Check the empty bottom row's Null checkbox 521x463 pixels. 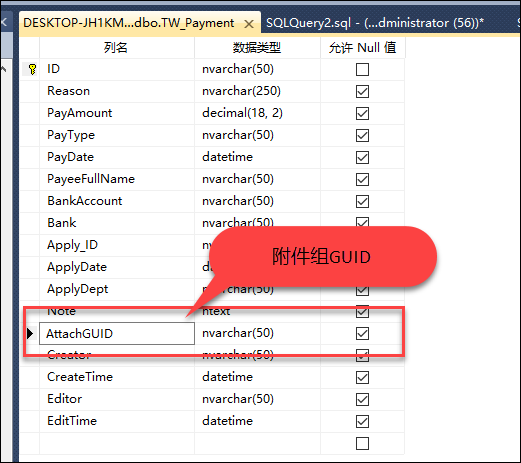pyautogui.click(x=362, y=443)
